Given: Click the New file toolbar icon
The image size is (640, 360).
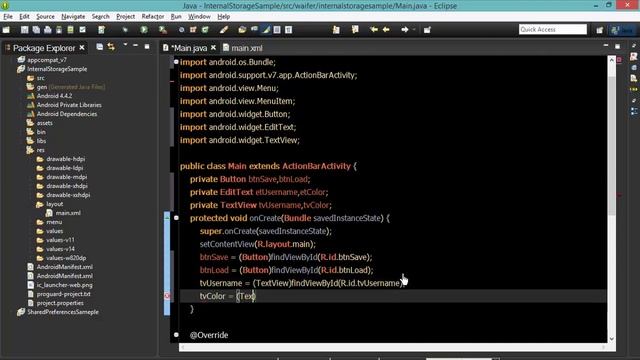Looking at the screenshot, I should coord(6,30).
